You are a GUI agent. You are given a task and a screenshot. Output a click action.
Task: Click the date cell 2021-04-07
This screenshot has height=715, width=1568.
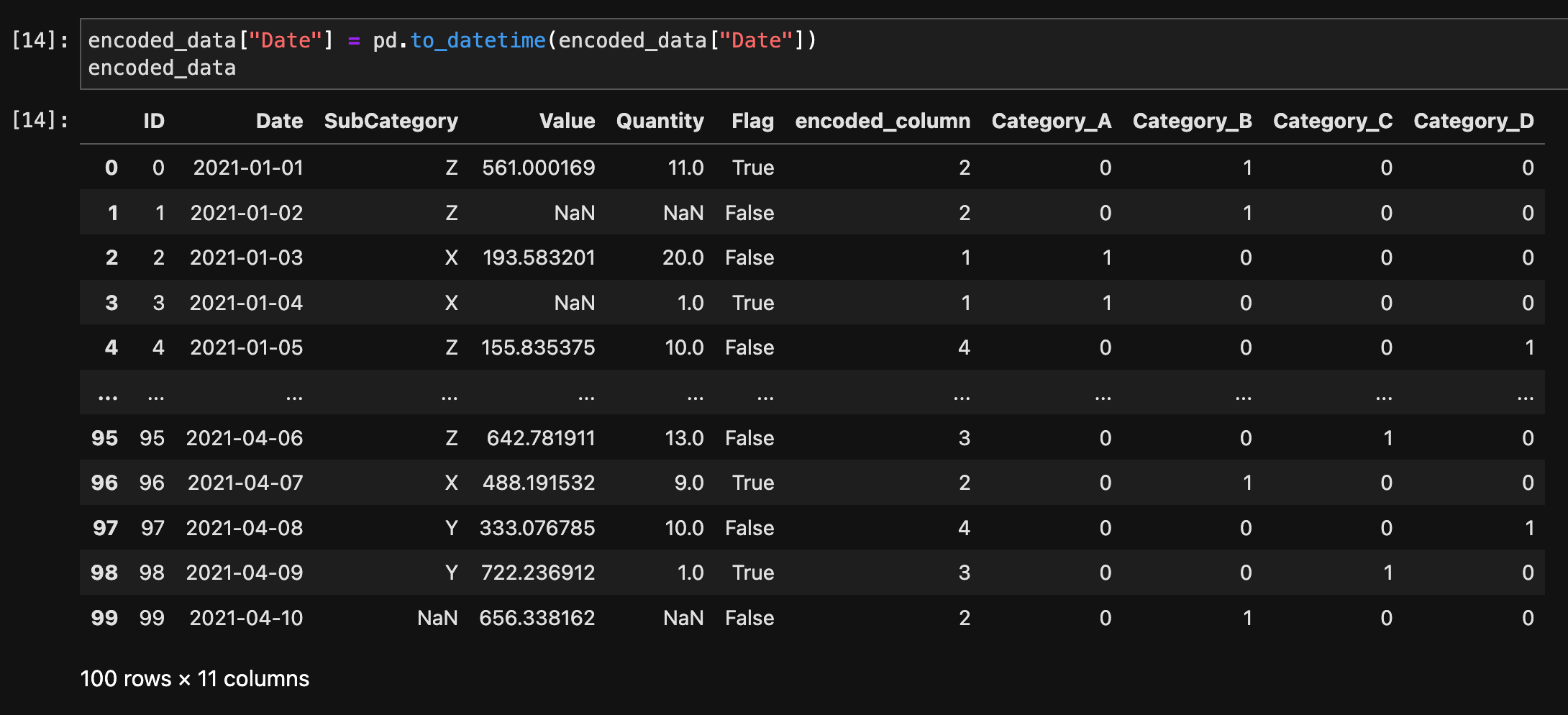pyautogui.click(x=245, y=483)
